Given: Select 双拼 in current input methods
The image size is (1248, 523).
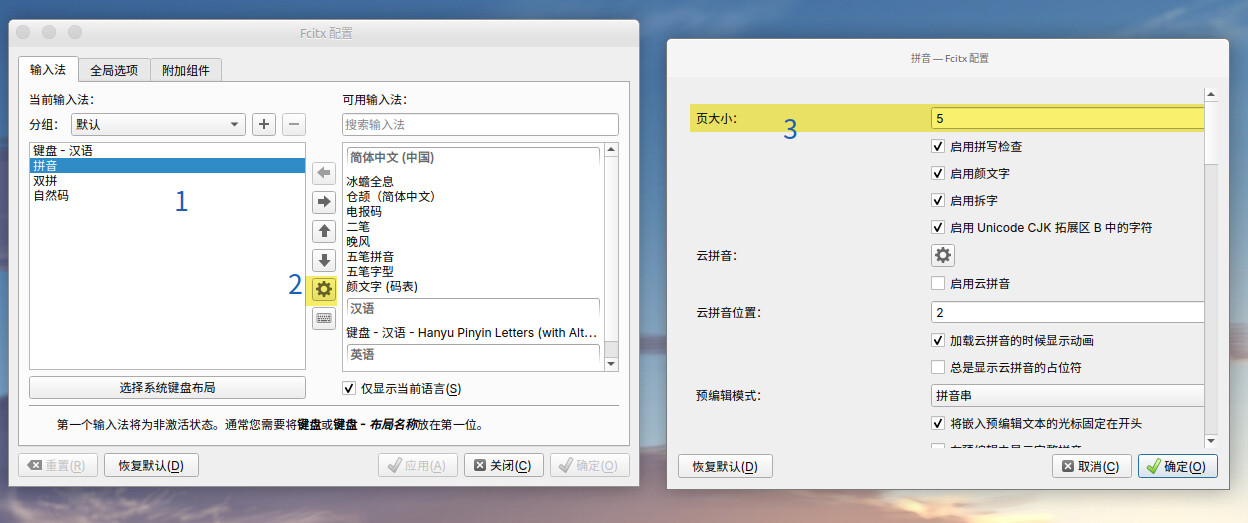Looking at the screenshot, I should (x=167, y=181).
